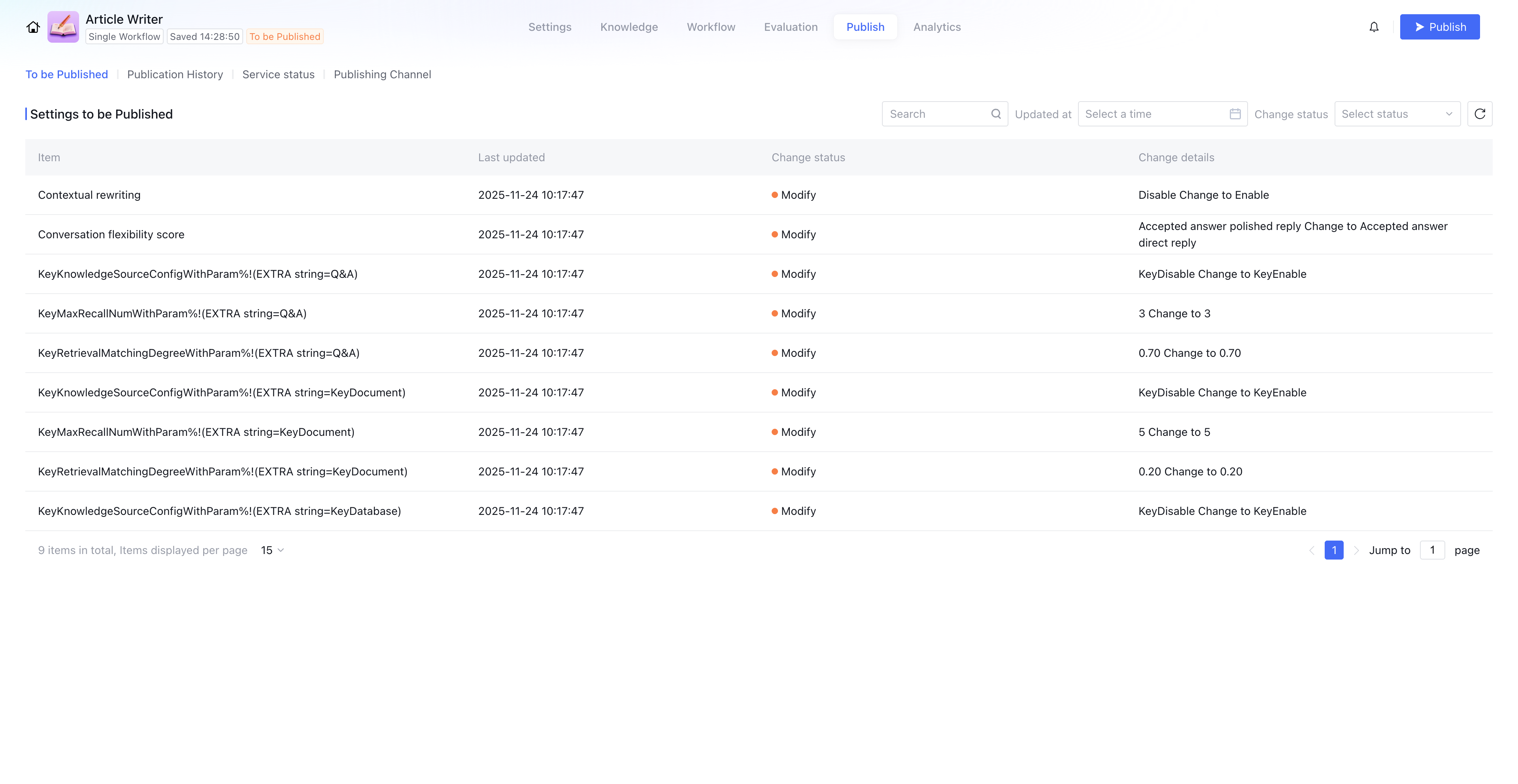
Task: Go to next page arrow
Action: [1357, 550]
